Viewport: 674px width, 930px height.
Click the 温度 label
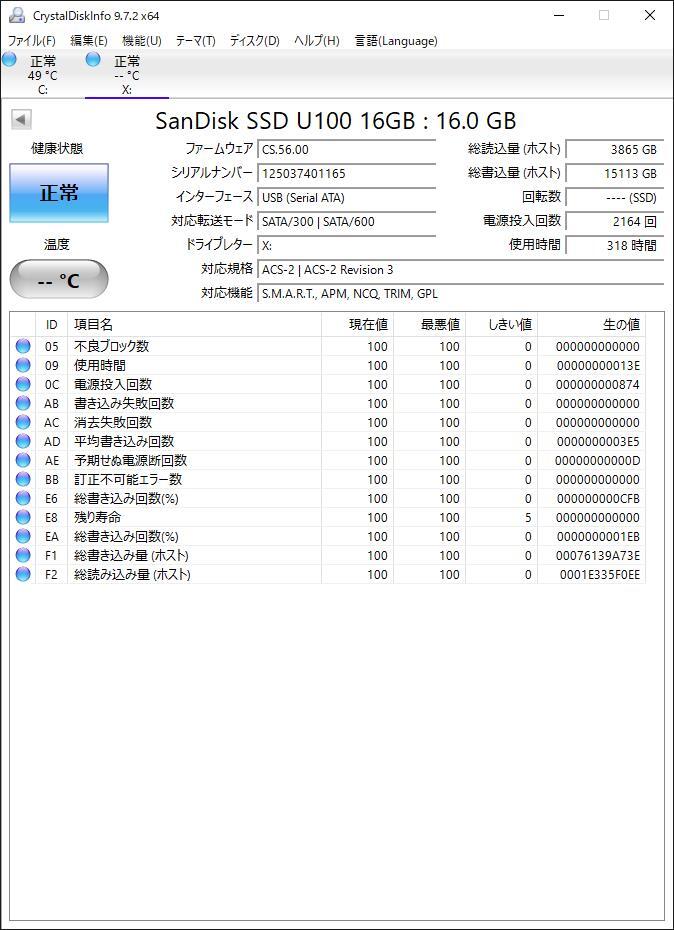coord(57,244)
